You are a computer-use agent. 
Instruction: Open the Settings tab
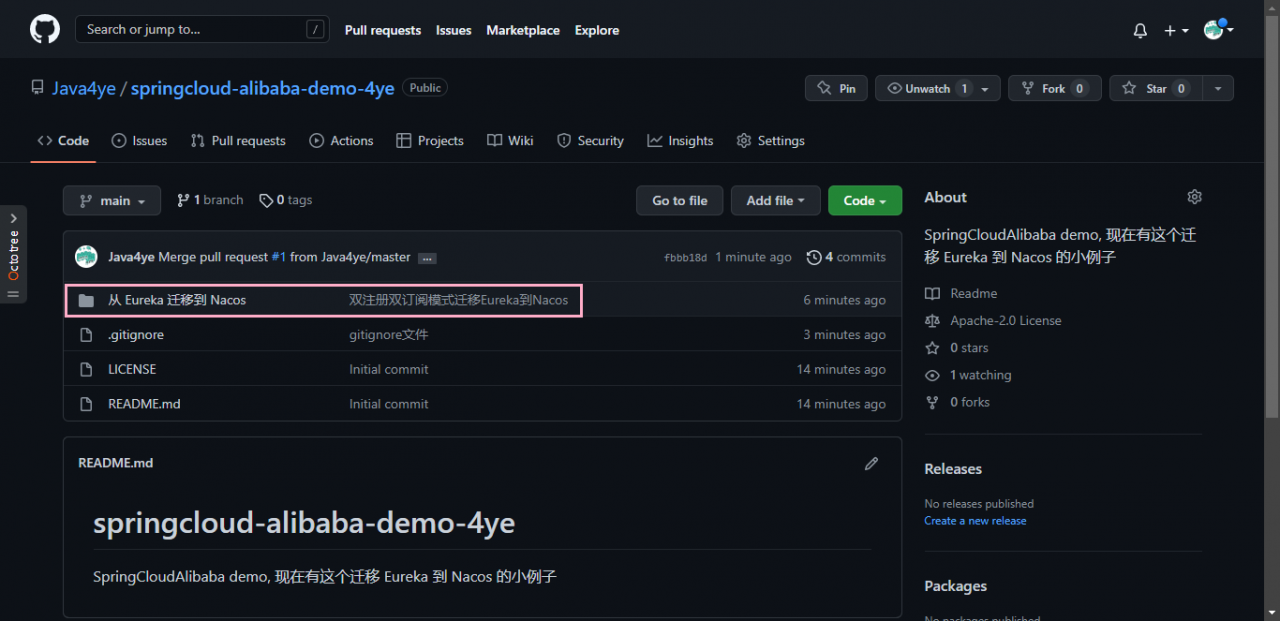point(770,141)
